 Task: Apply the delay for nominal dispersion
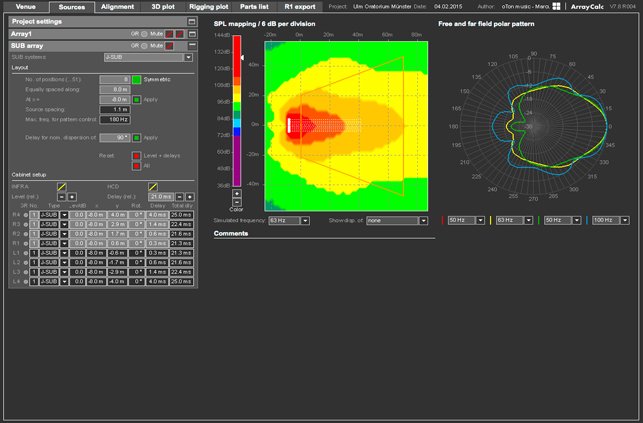pos(137,138)
